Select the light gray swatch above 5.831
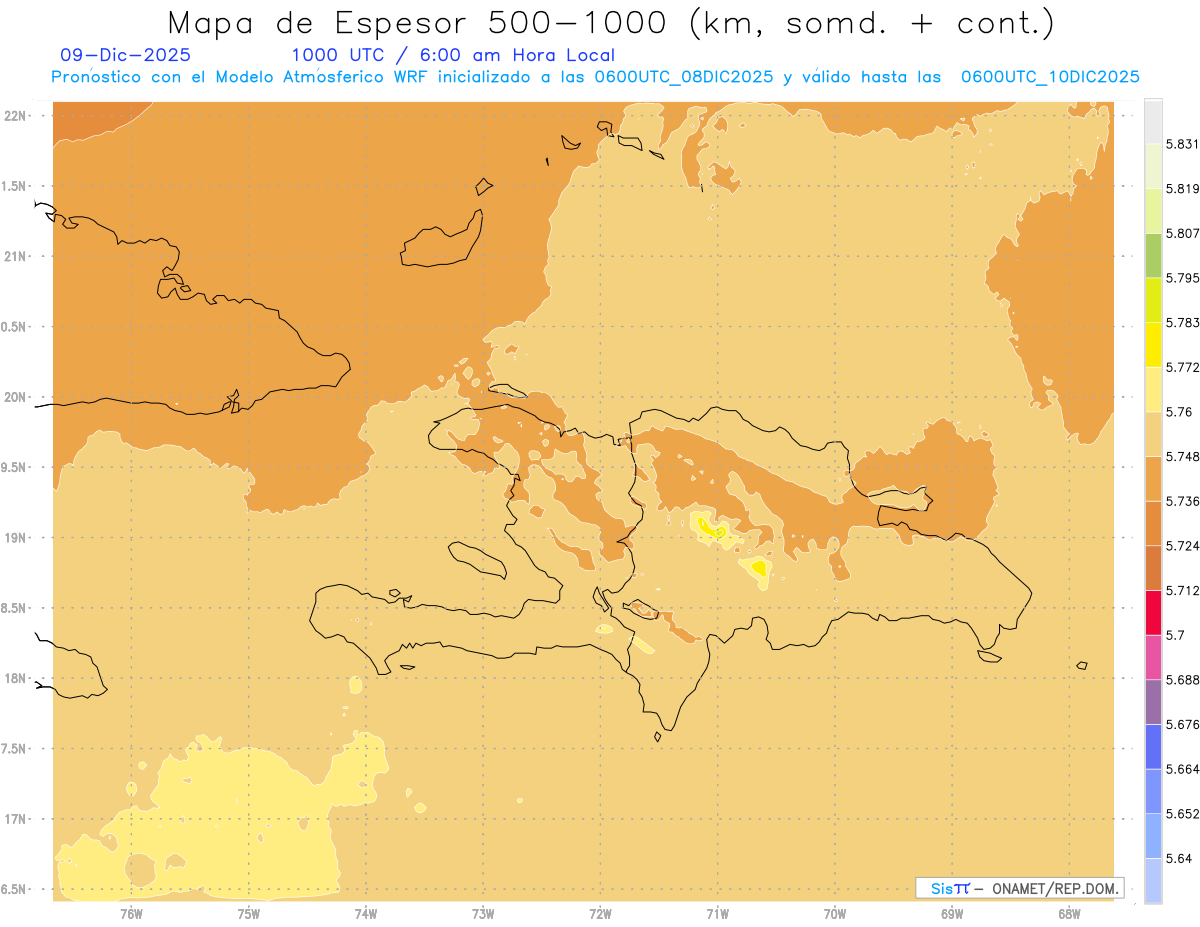Screen dimensions: 1200x927 point(1153,121)
